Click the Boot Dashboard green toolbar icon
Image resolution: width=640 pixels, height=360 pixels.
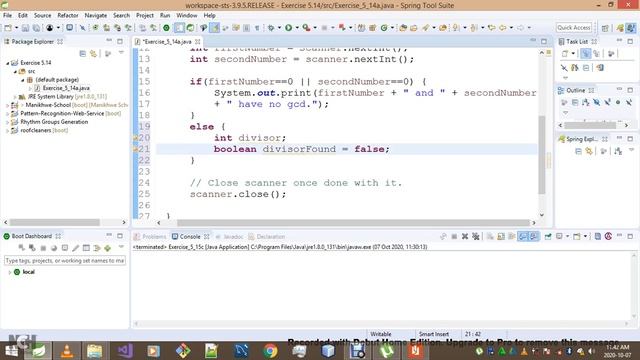166,28
